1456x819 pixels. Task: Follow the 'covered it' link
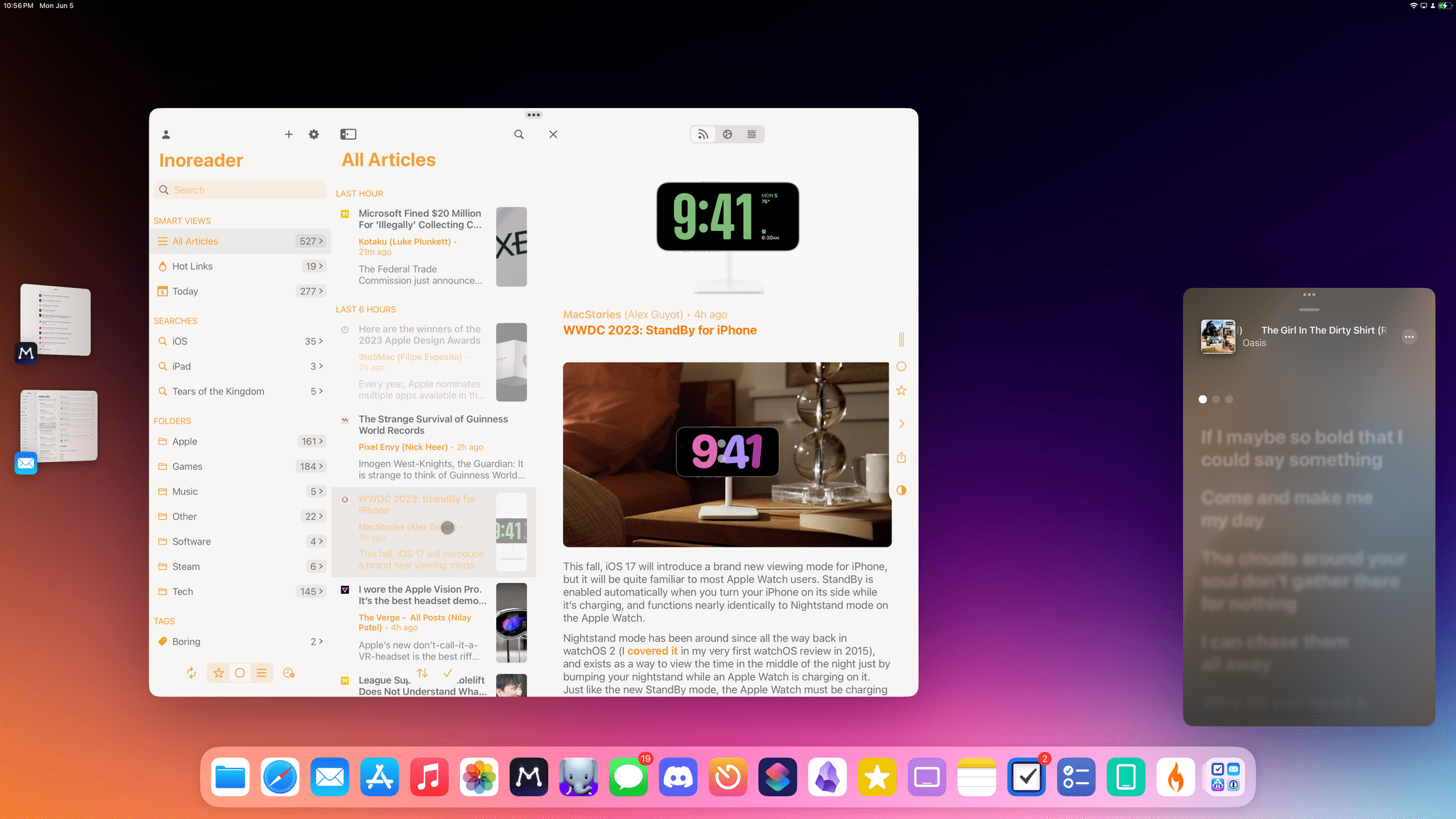click(x=652, y=651)
